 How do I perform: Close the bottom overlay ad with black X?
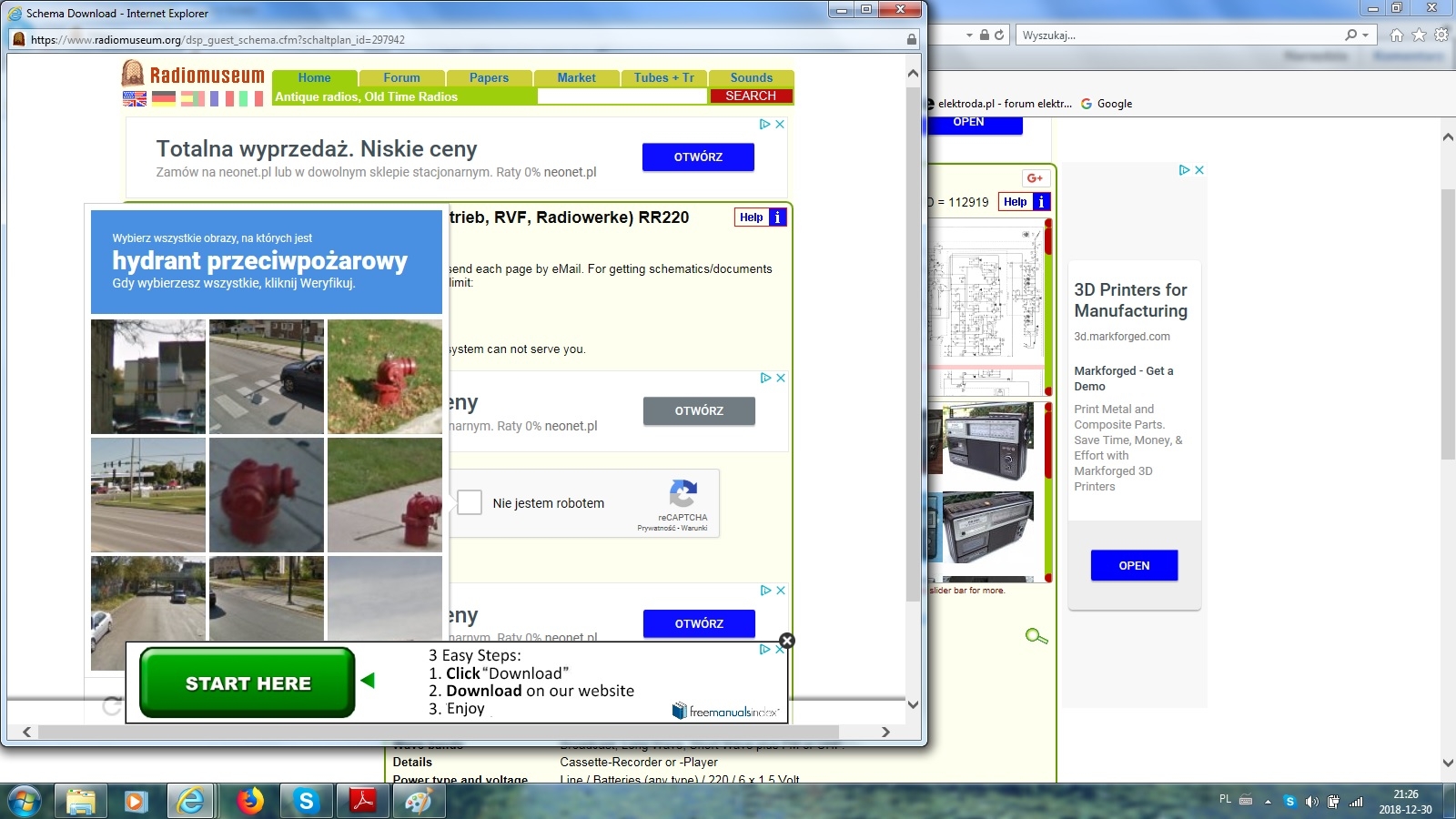point(787,641)
